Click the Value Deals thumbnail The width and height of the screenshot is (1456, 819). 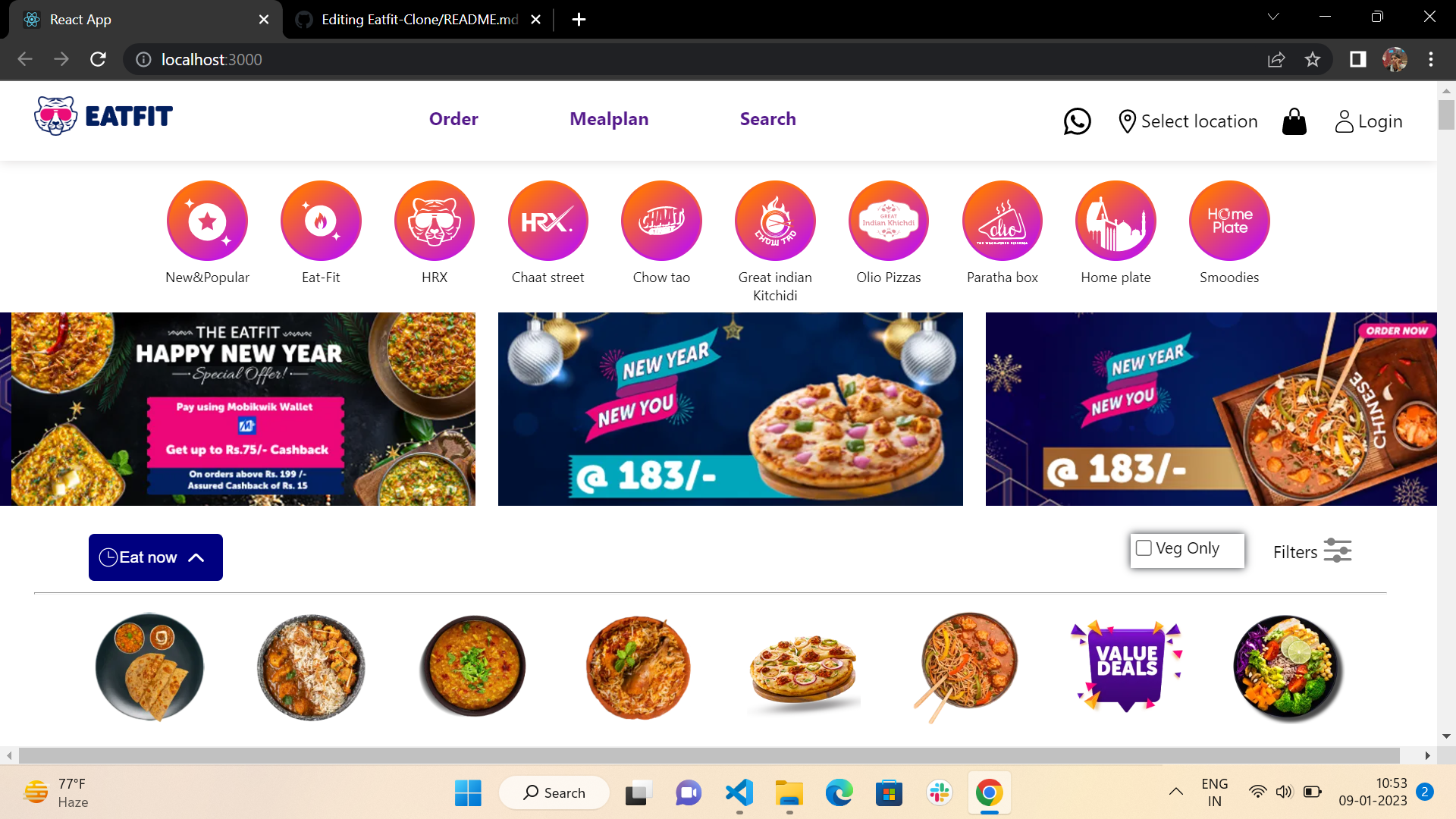pyautogui.click(x=1125, y=667)
